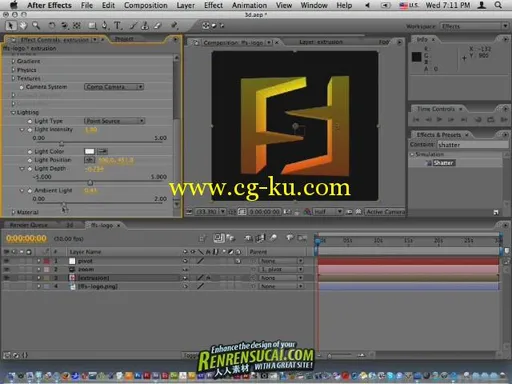Switch to the Render Queue tab

[29, 225]
